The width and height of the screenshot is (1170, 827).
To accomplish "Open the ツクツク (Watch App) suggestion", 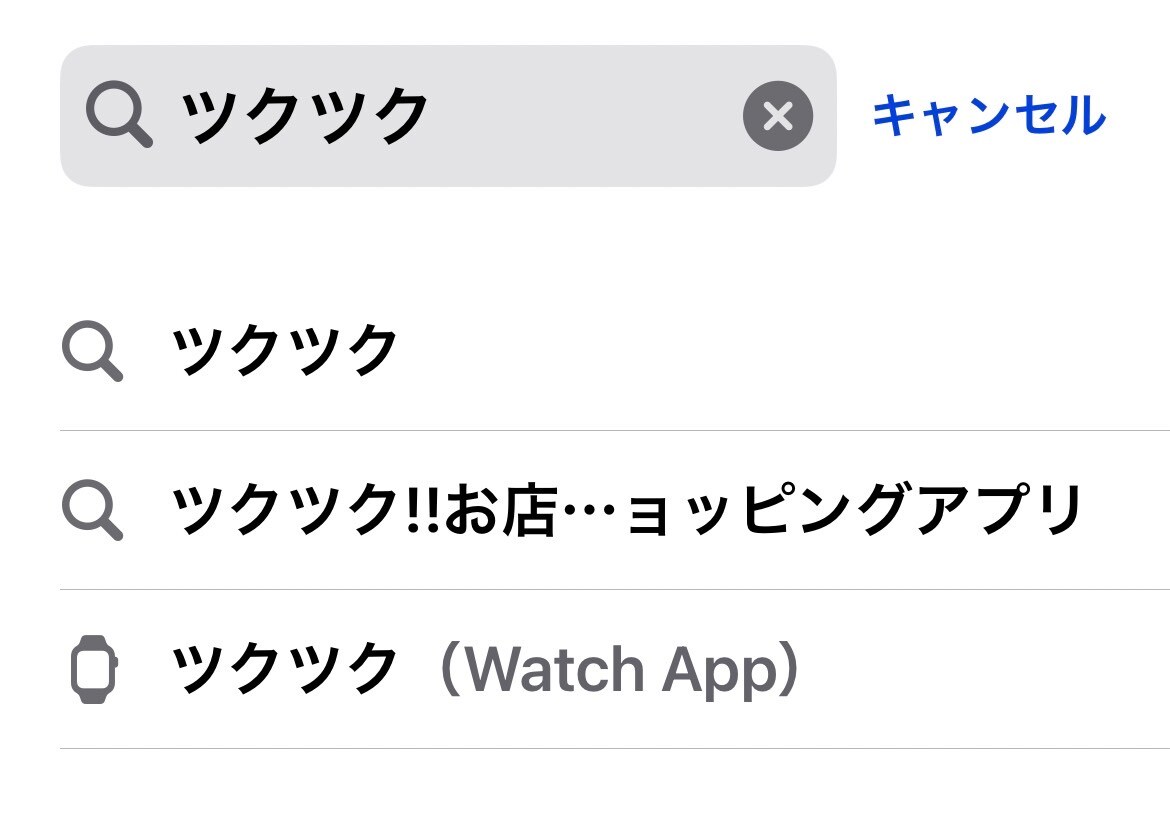I will pyautogui.click(x=486, y=669).
